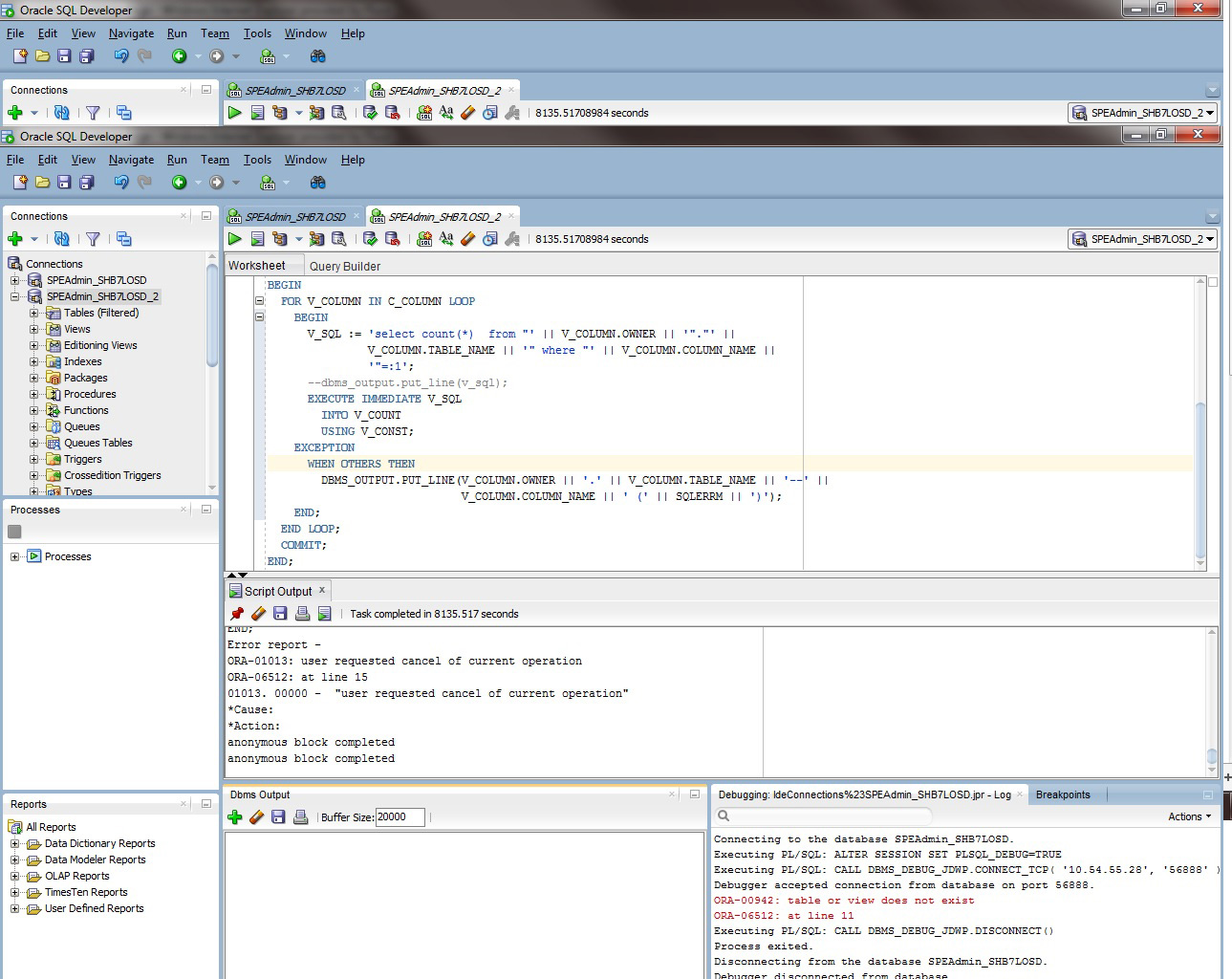1232x979 pixels.
Task: Open the dropdown arrow beside the front window's New Connection plus
Action: [34, 239]
